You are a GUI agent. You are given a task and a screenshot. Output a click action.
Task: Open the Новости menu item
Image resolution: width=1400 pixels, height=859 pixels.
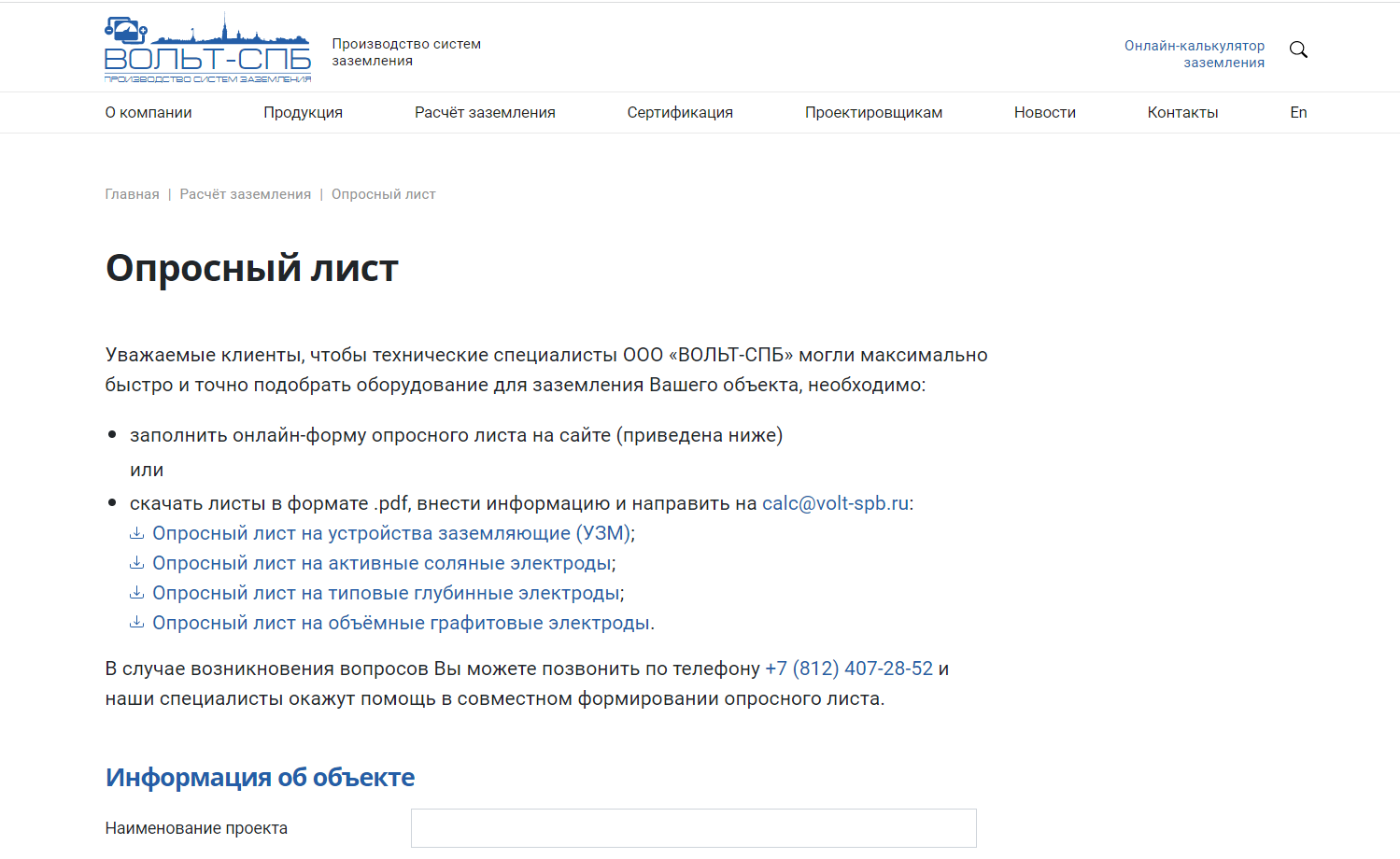click(x=1045, y=112)
